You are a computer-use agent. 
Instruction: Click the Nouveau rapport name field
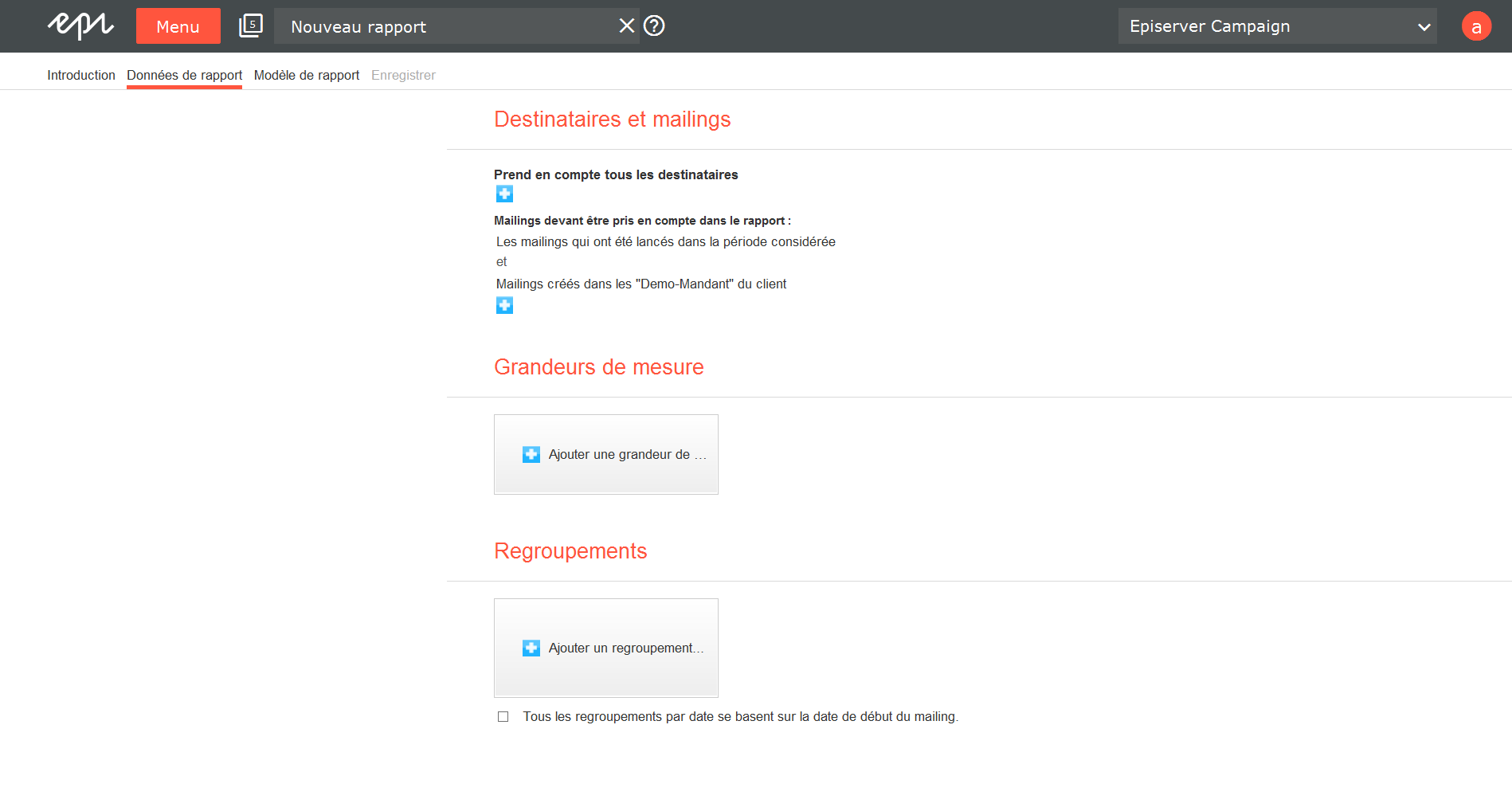coord(446,25)
